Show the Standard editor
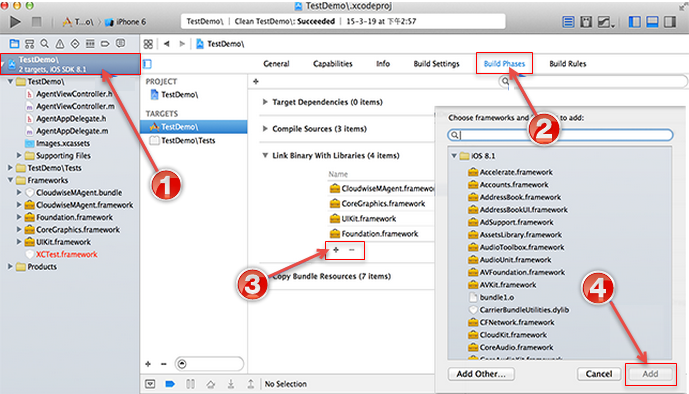 pos(568,22)
